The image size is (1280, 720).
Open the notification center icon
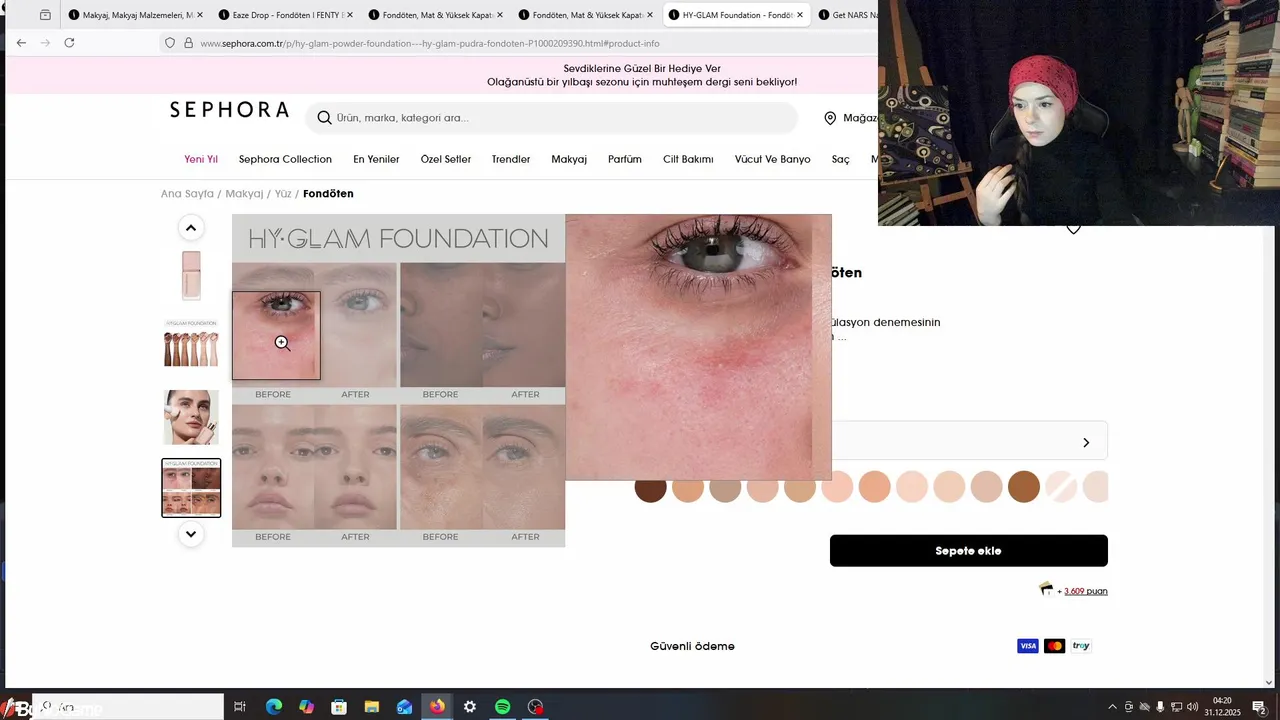1259,707
